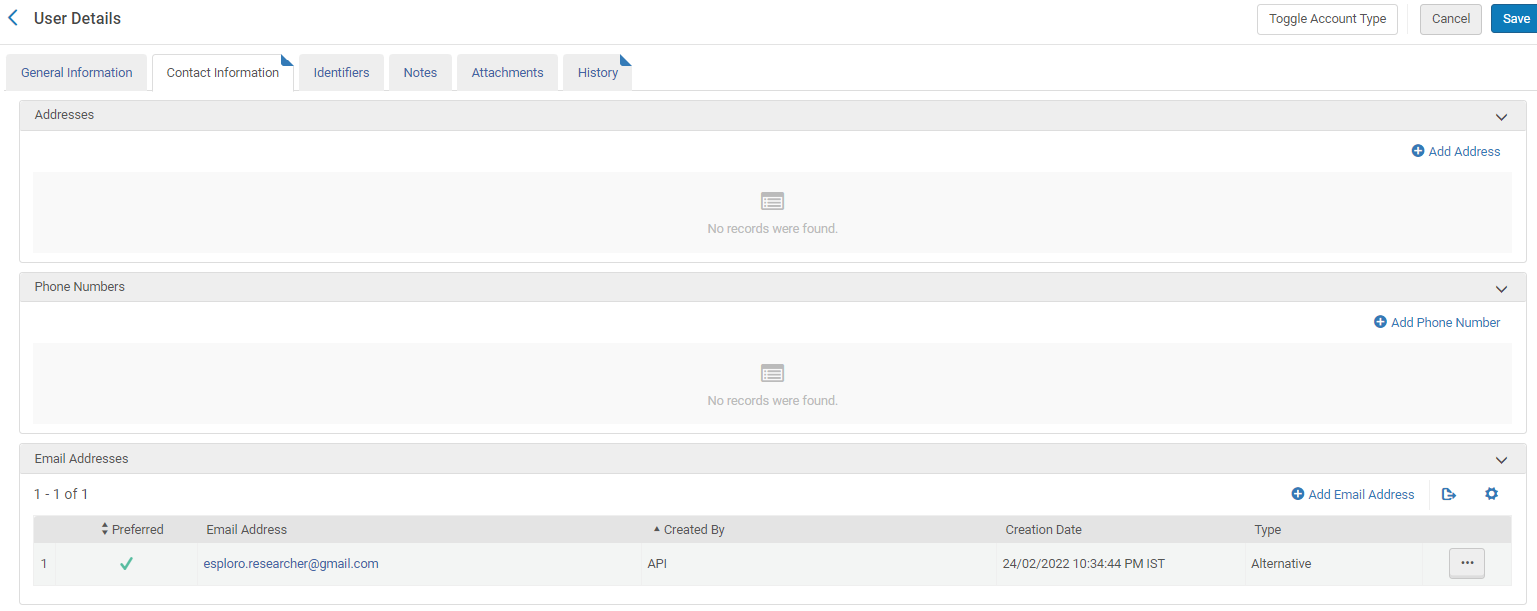Click 'No records were found' under Addresses

tap(772, 229)
